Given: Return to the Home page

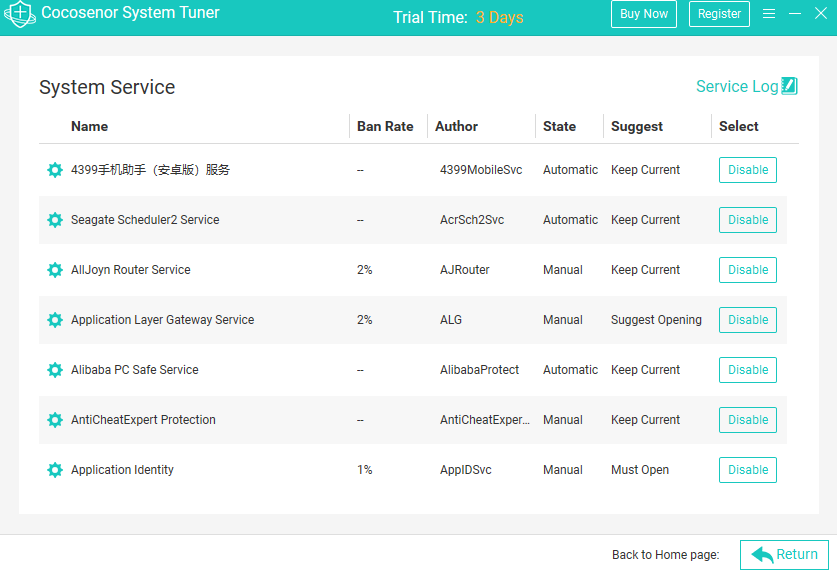Looking at the screenshot, I should point(784,555).
